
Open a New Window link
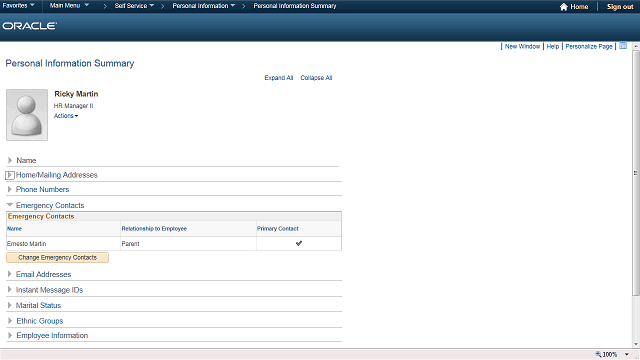[522, 47]
